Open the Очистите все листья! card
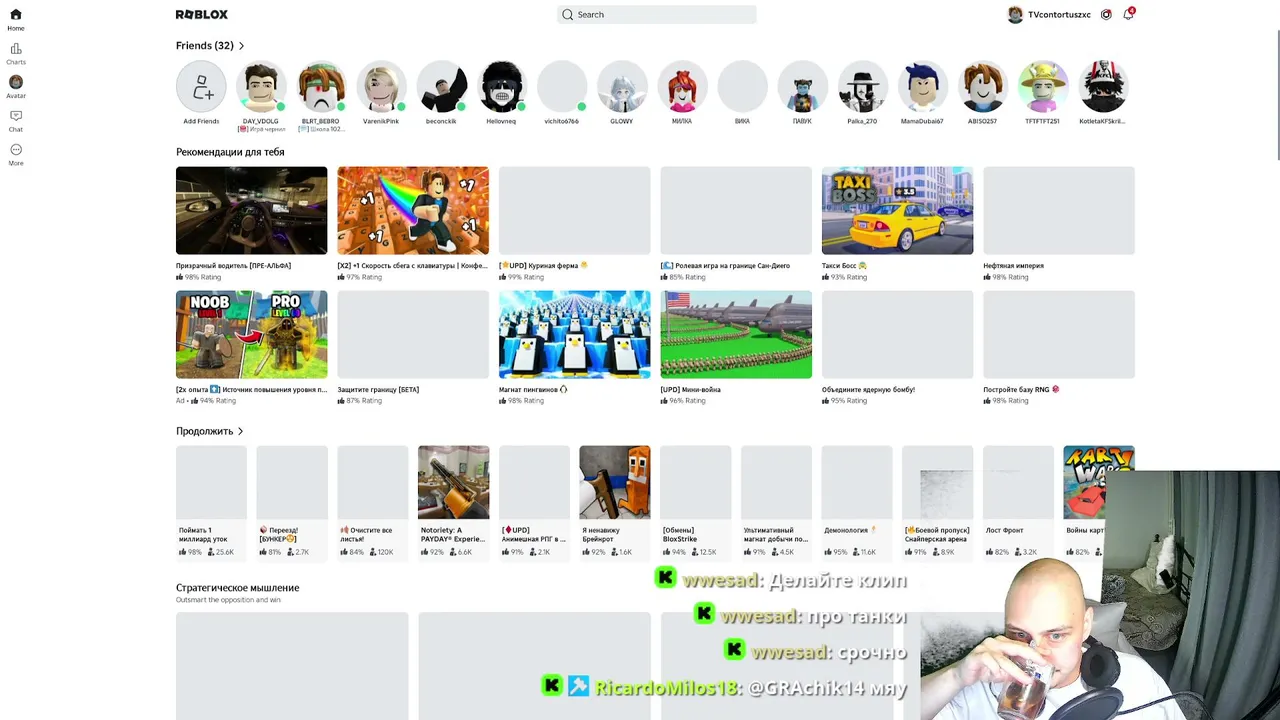The height and width of the screenshot is (720, 1280). 373,502
